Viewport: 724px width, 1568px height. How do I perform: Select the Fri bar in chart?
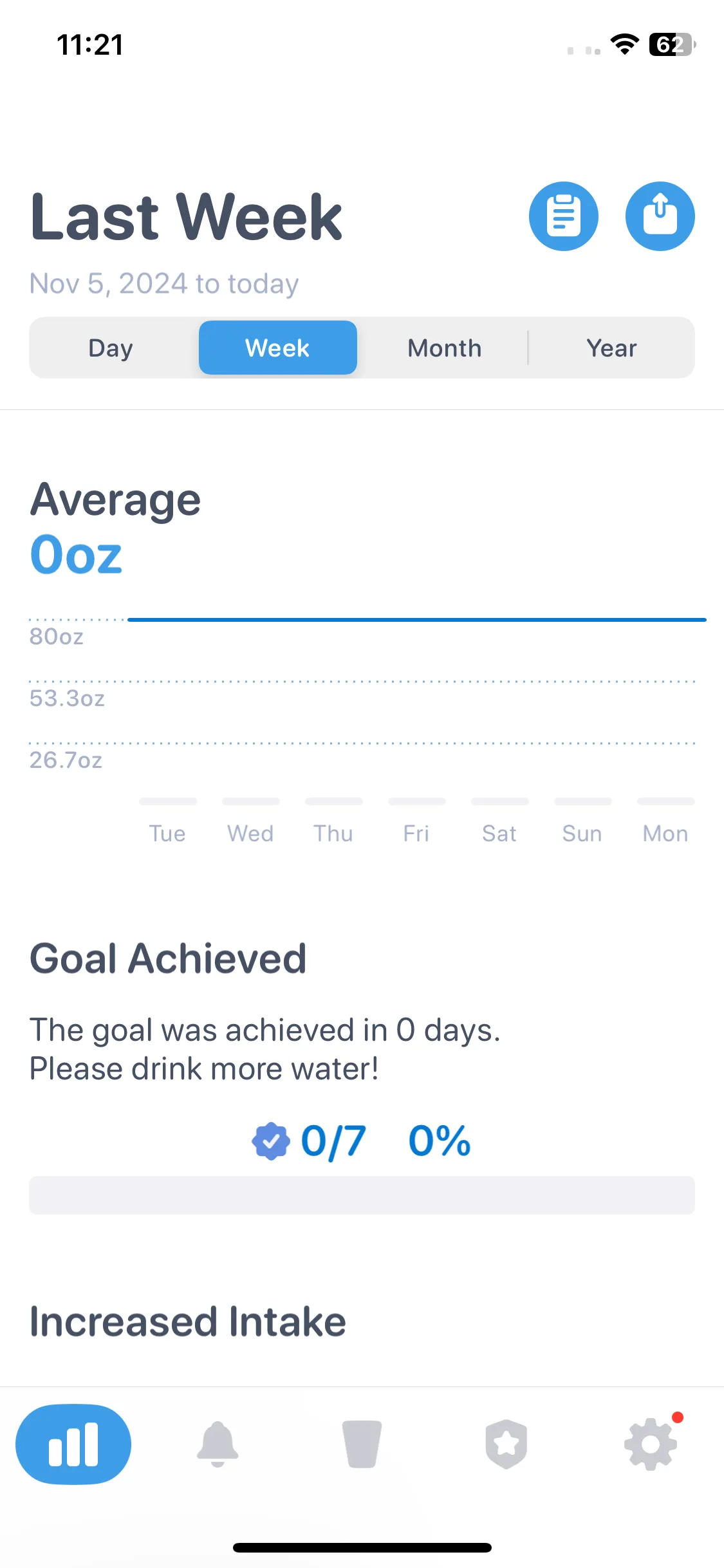pos(417,801)
